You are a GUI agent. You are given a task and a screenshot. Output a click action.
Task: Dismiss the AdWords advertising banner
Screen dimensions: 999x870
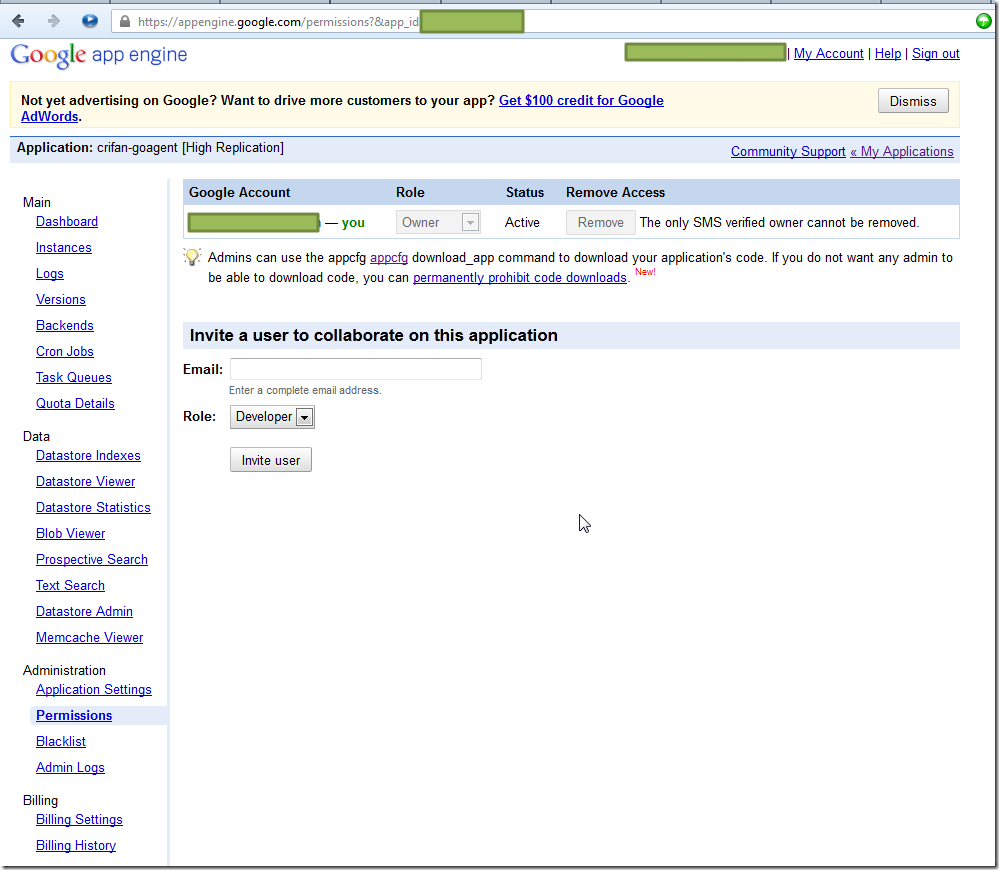coord(912,101)
